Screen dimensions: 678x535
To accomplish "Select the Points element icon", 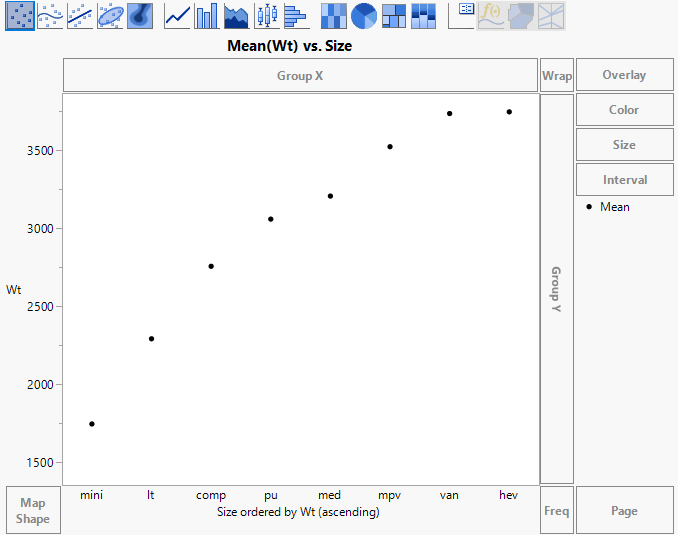I will point(20,15).
